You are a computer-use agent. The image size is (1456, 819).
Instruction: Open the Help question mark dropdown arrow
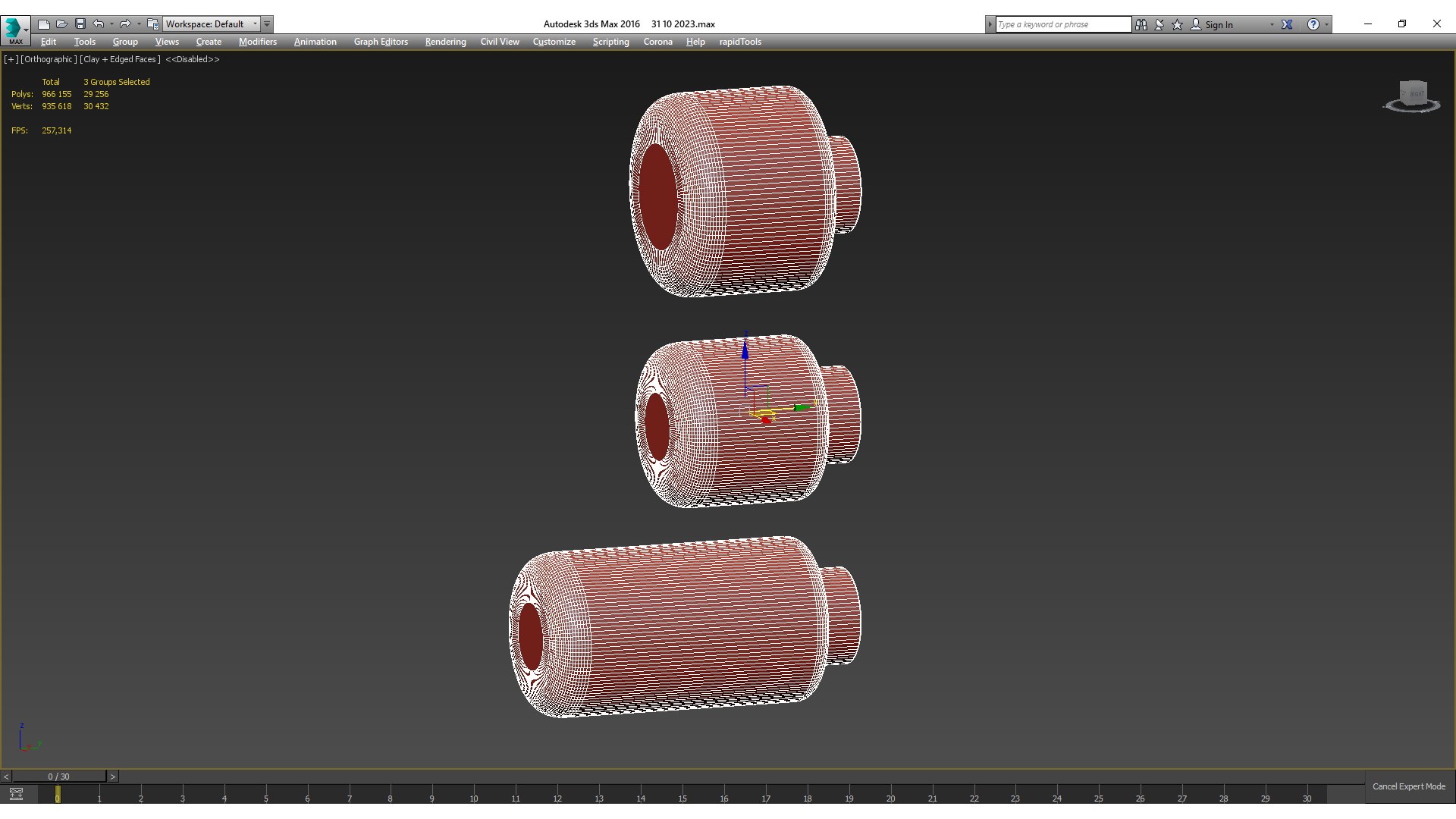1327,24
